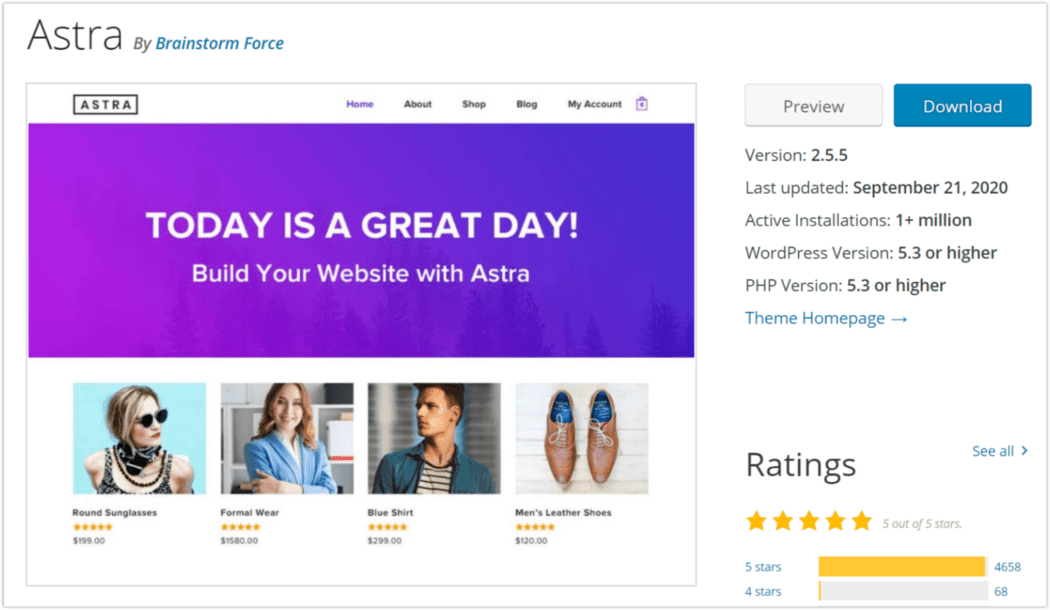Image resolution: width=1050 pixels, height=610 pixels.
Task: Click the orange 5 stars rating bar
Action: pyautogui.click(x=901, y=566)
